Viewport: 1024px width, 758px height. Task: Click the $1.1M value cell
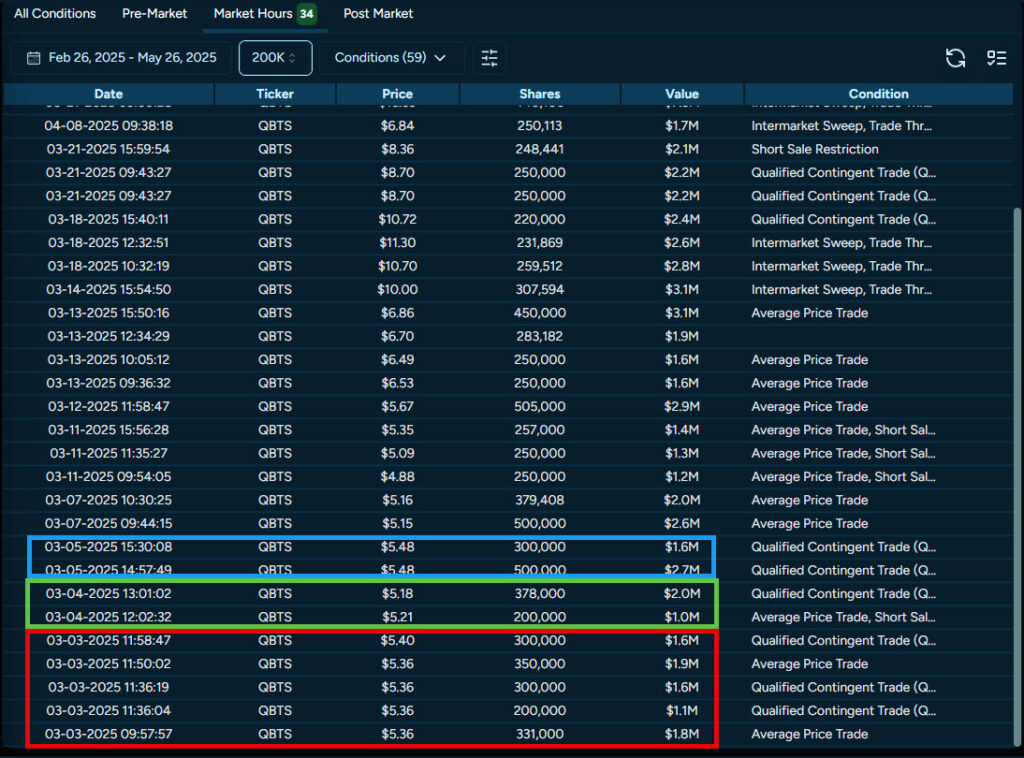682,711
